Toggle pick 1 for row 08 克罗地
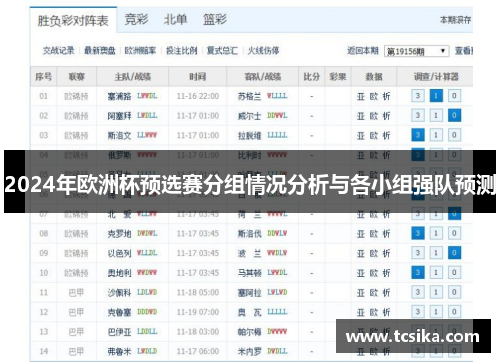The width and height of the screenshot is (500, 362). point(436,233)
